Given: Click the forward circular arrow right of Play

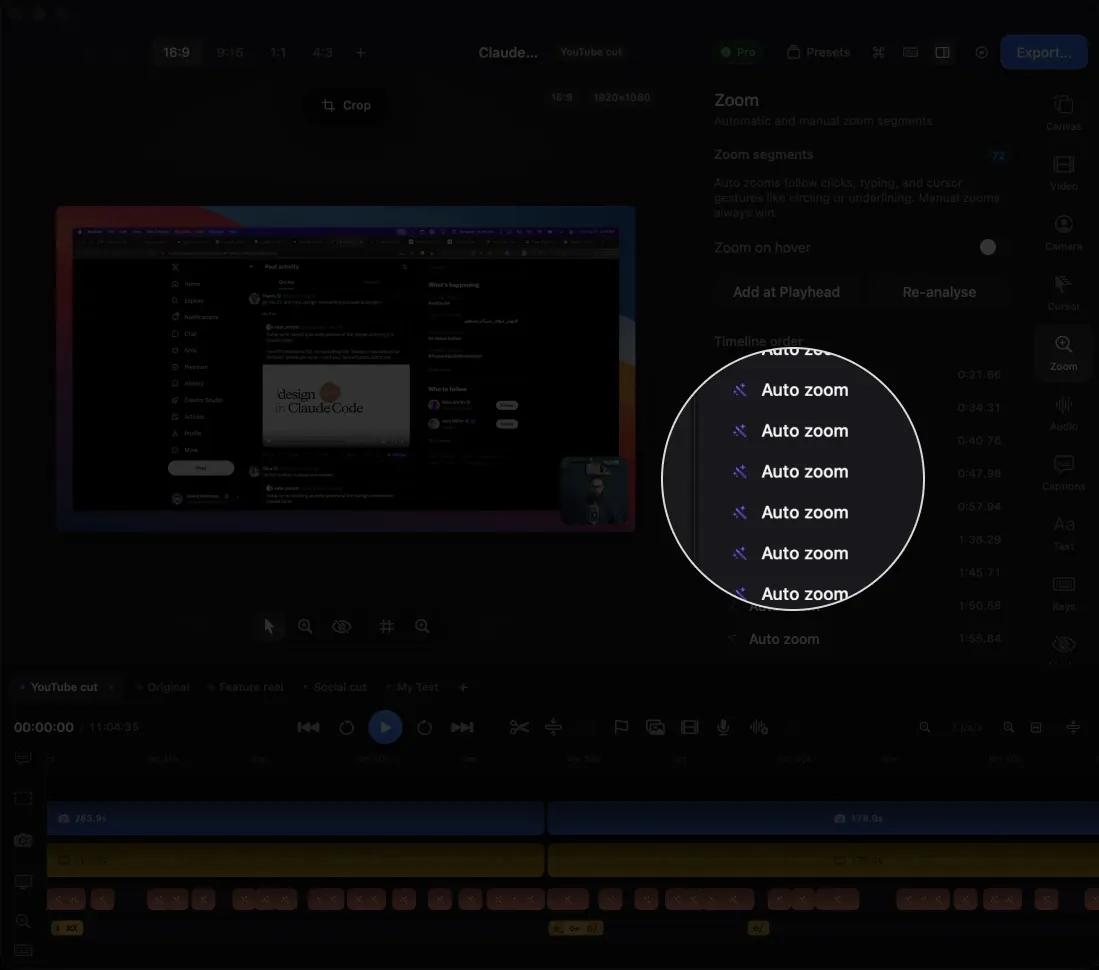Looking at the screenshot, I should (x=424, y=728).
